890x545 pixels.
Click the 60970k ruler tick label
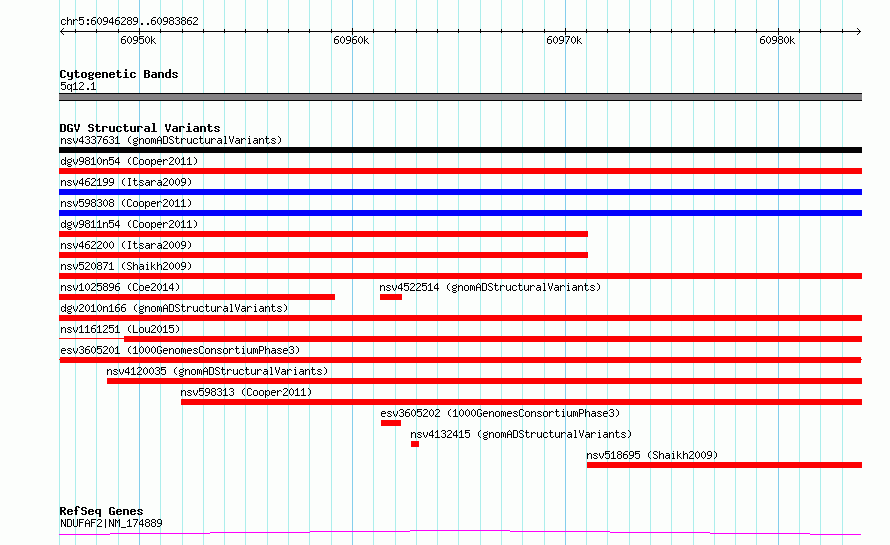point(564,40)
